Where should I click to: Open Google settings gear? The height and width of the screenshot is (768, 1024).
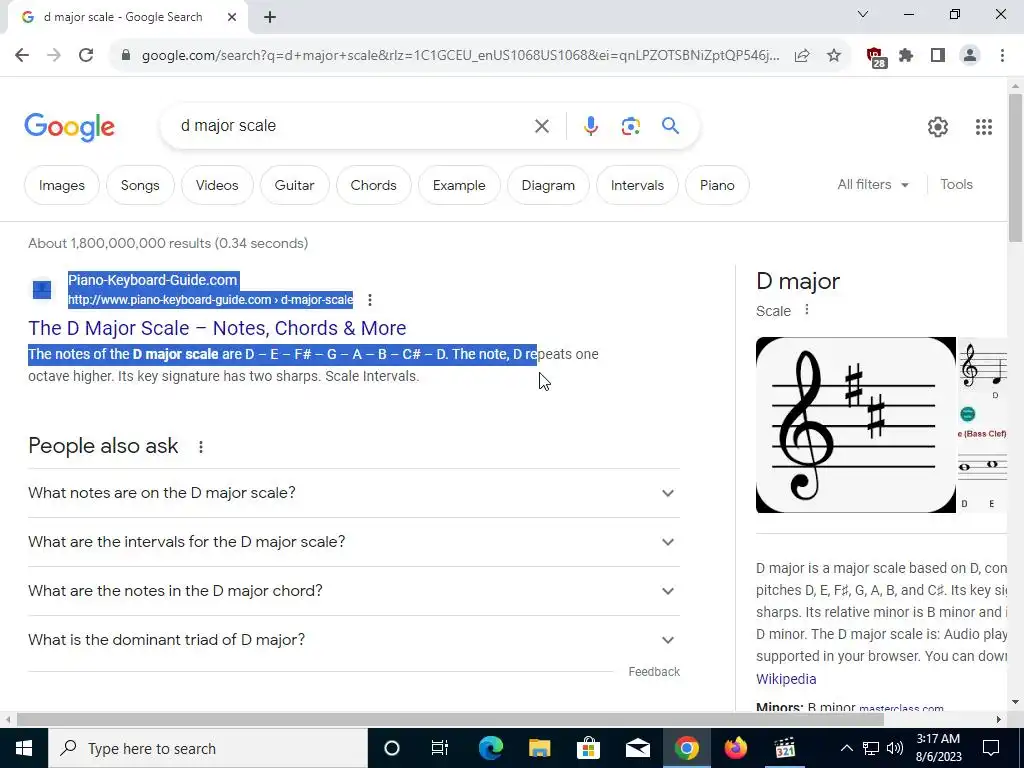point(938,127)
